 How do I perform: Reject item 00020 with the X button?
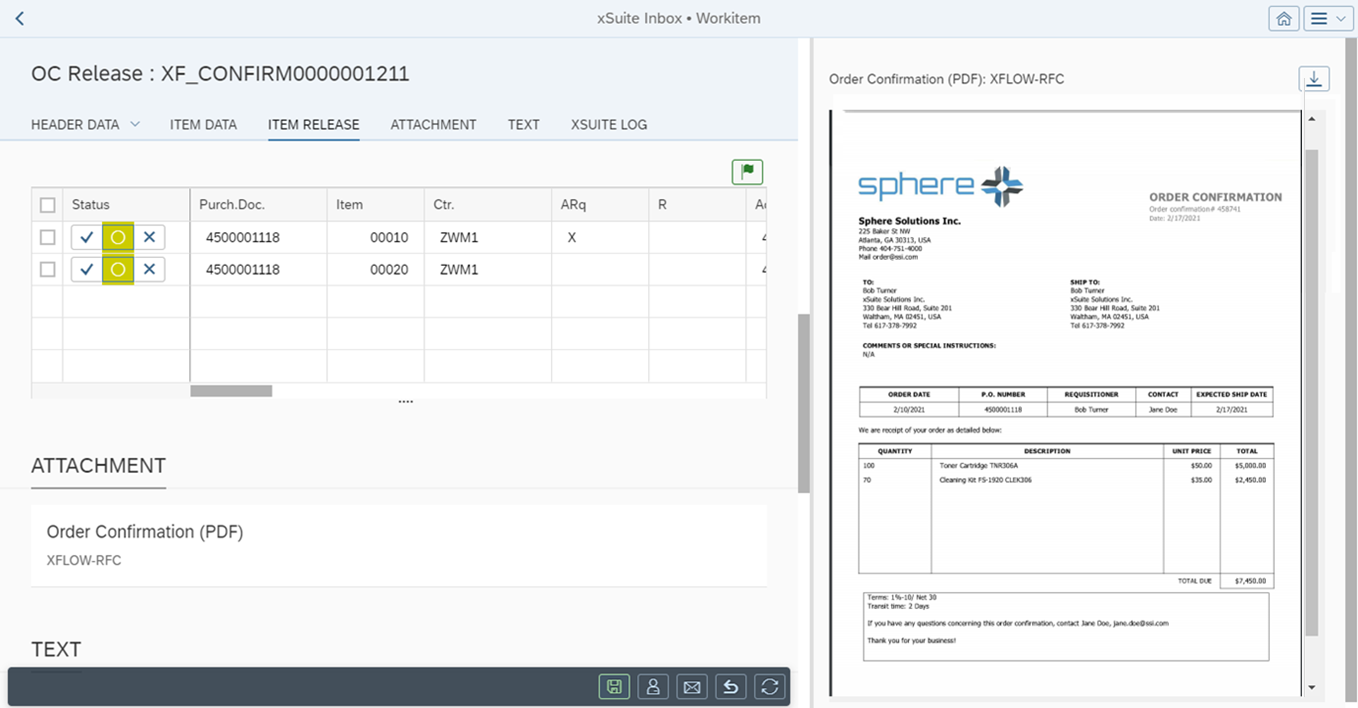point(148,269)
